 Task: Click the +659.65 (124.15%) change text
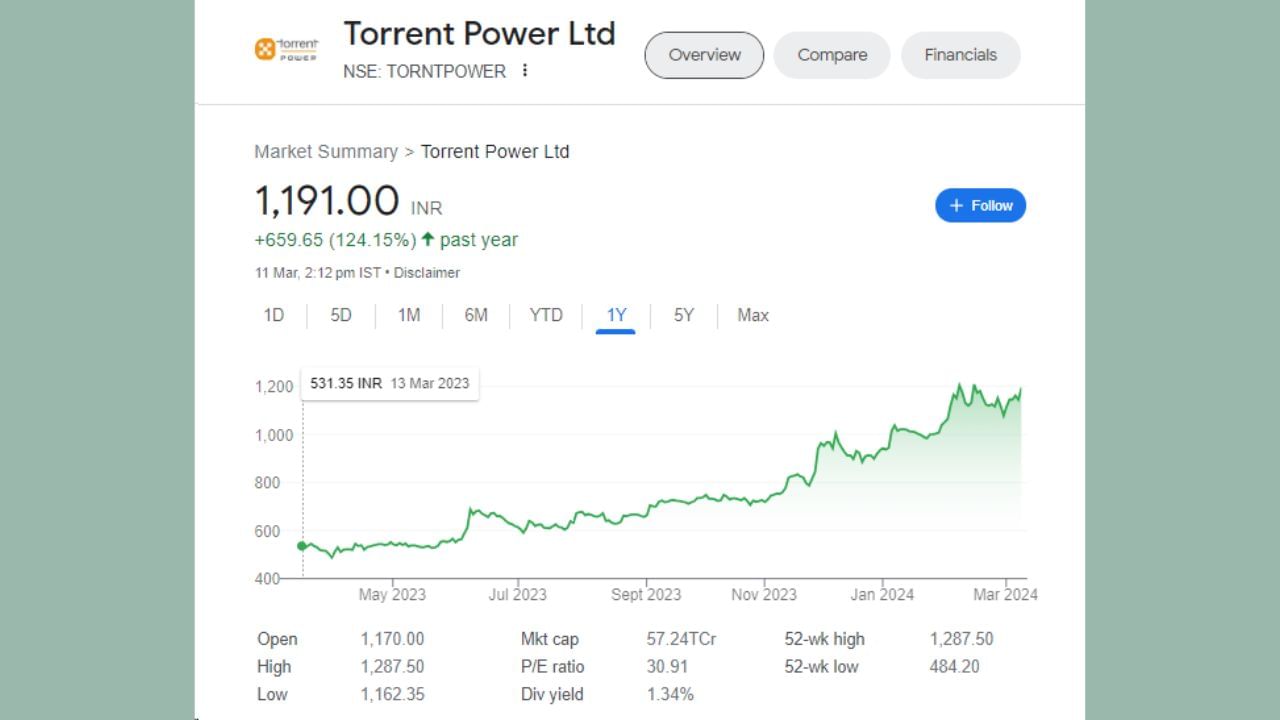point(335,240)
